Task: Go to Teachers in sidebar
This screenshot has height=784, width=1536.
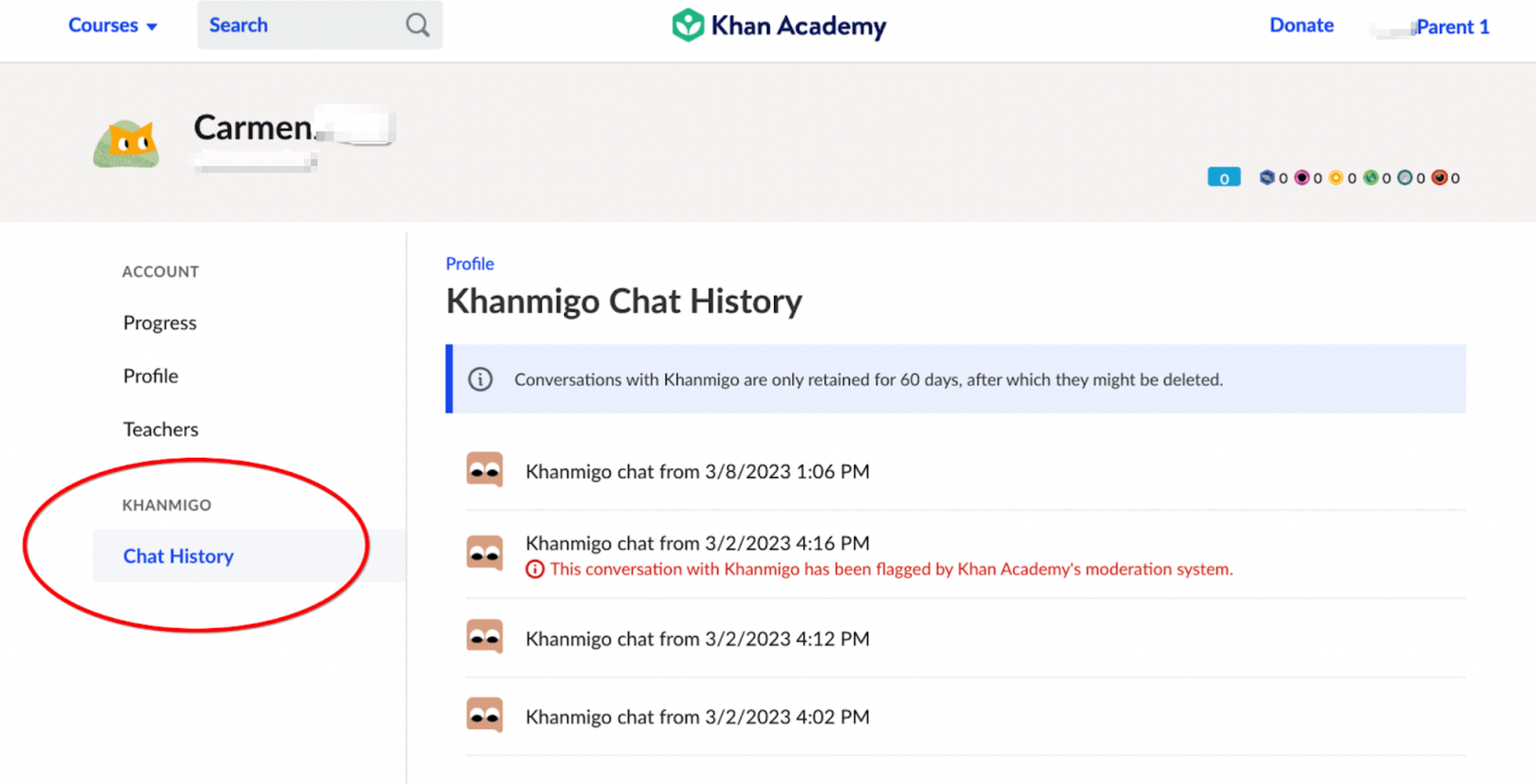Action: point(160,429)
